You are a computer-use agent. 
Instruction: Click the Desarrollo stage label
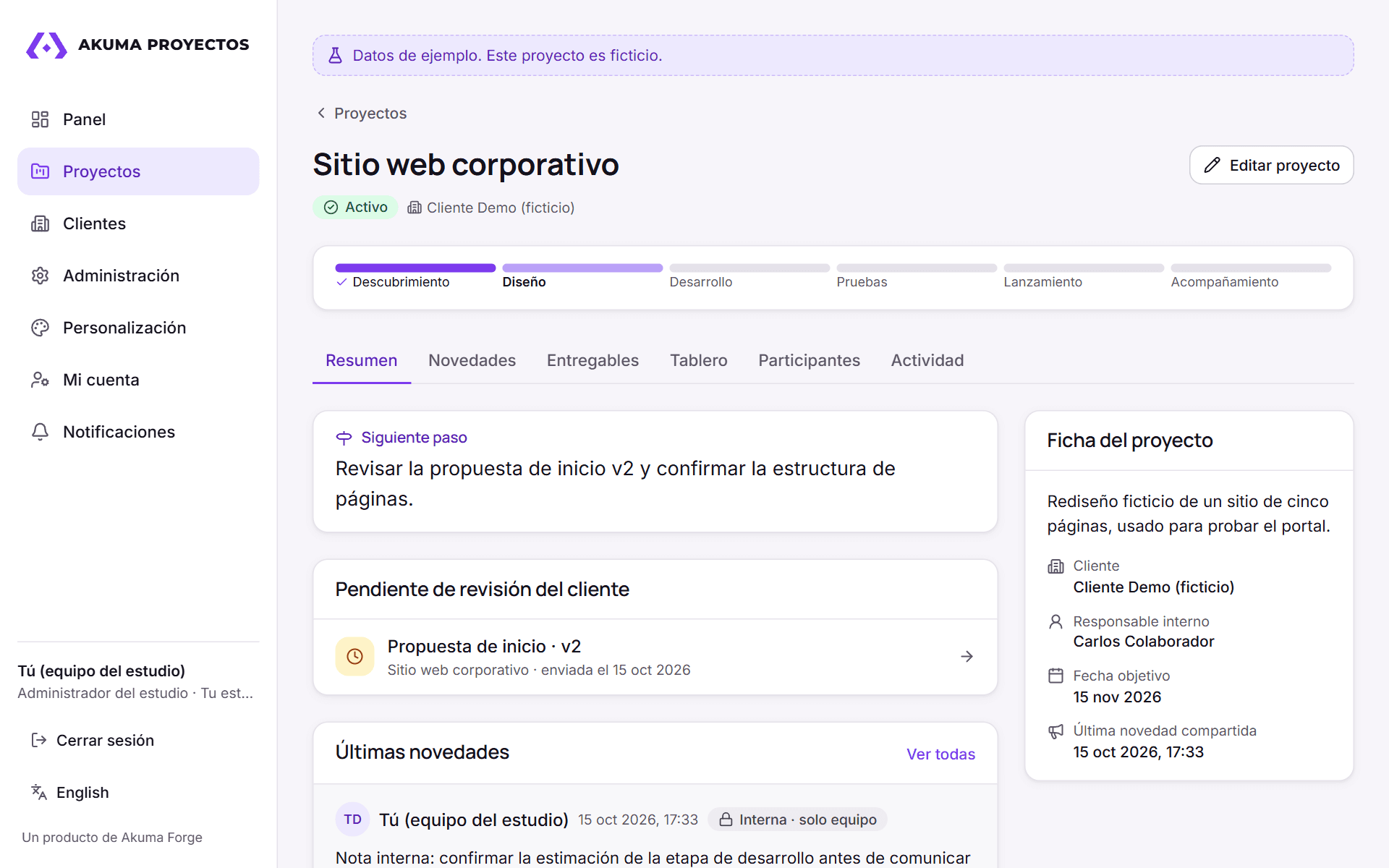(700, 282)
